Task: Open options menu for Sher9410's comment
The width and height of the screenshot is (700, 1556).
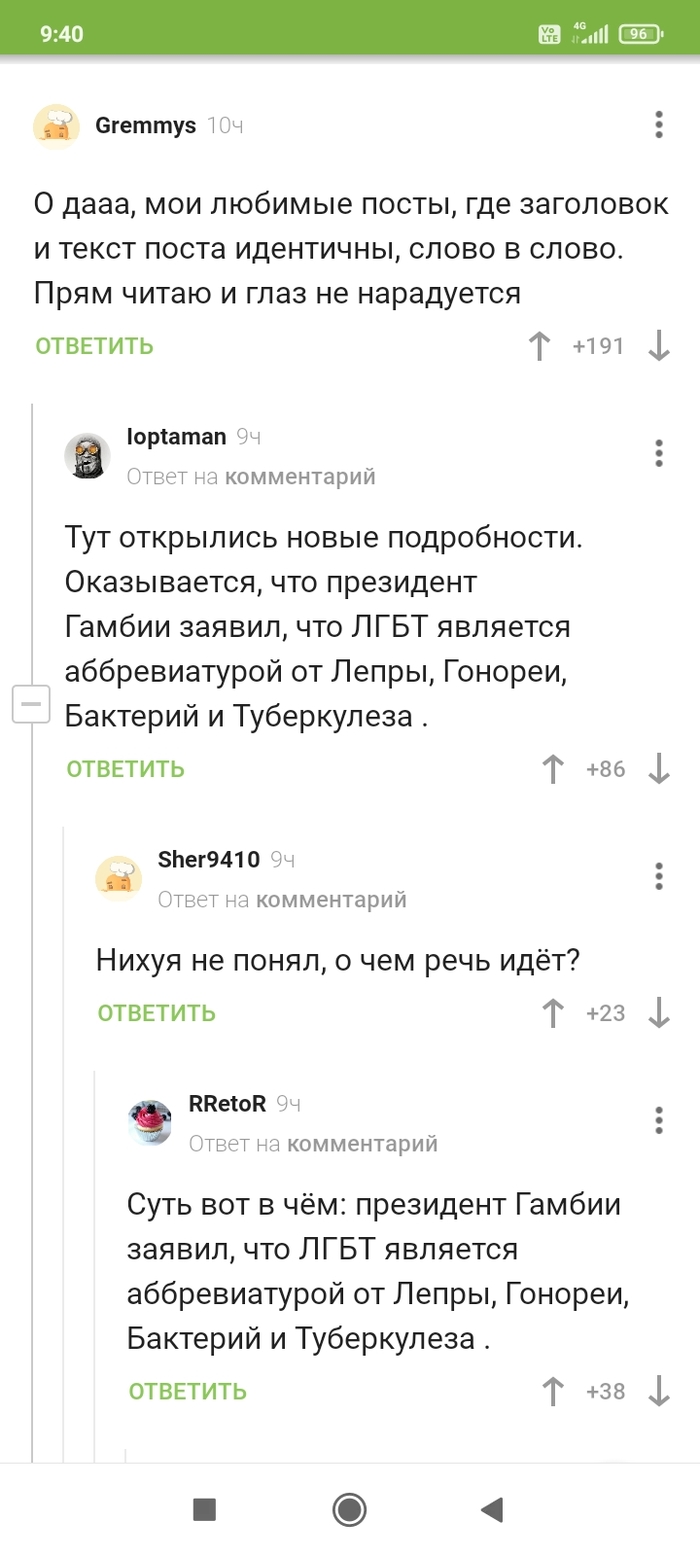Action: click(x=658, y=876)
